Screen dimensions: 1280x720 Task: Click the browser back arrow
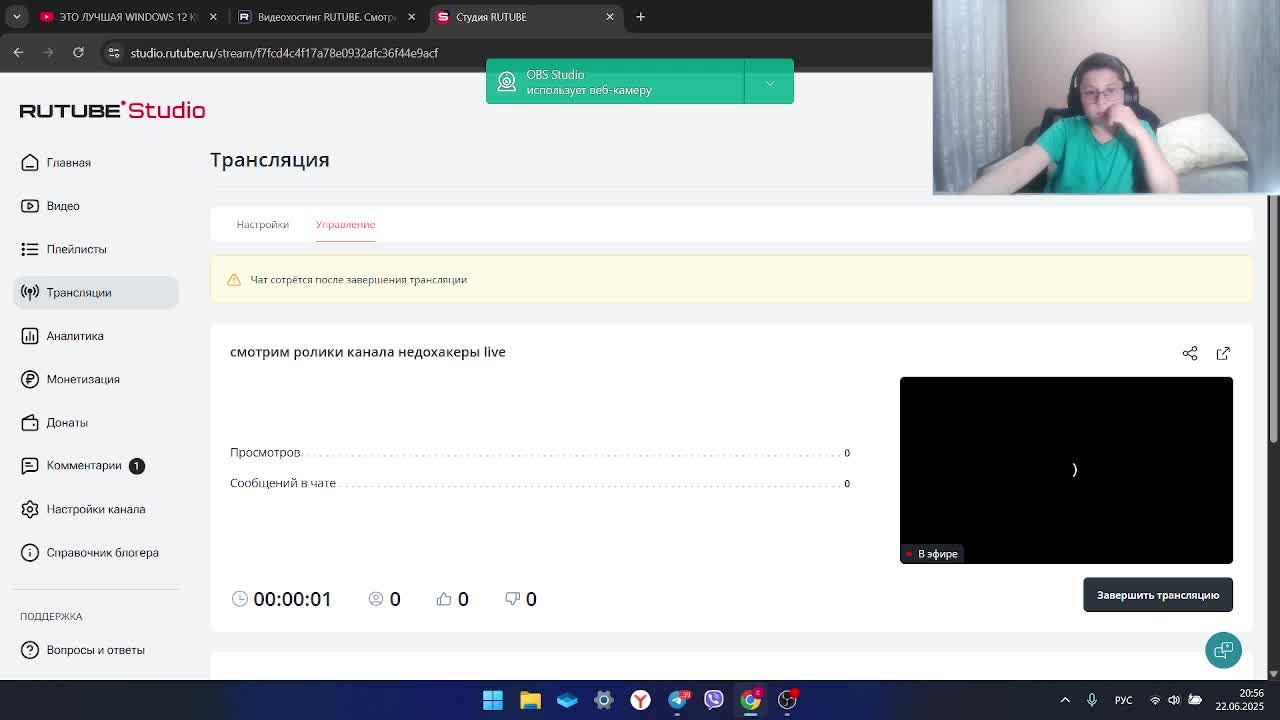pos(19,52)
